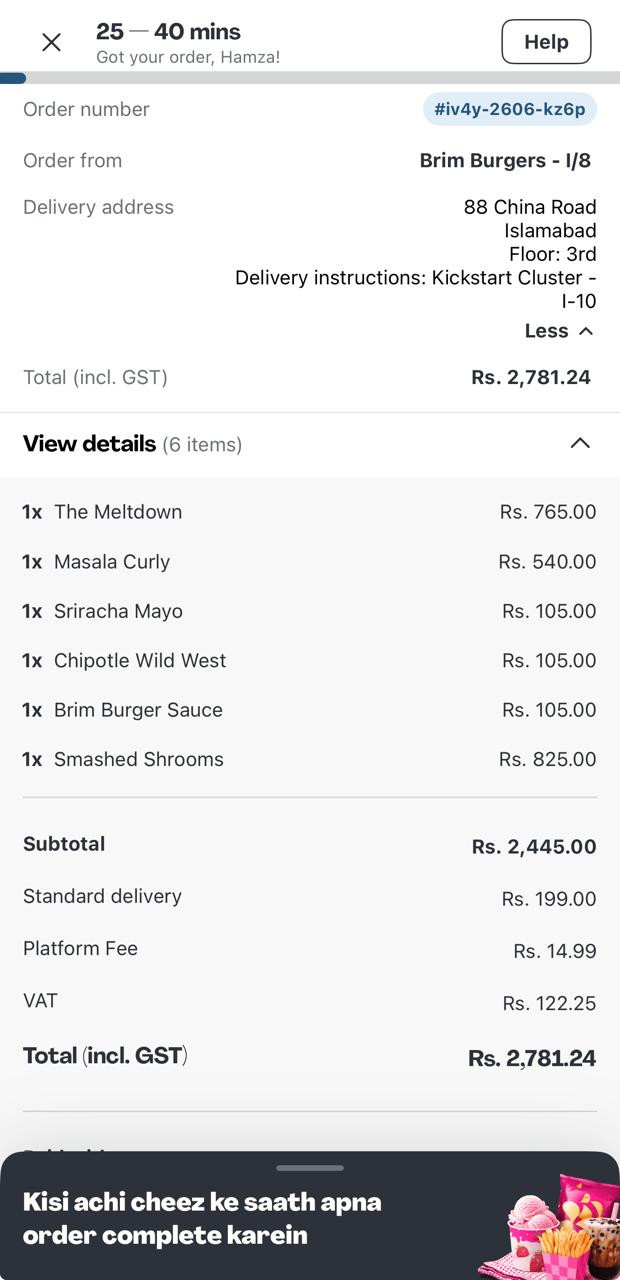Collapse the View details section
Image resolution: width=620 pixels, height=1280 pixels.
(580, 443)
